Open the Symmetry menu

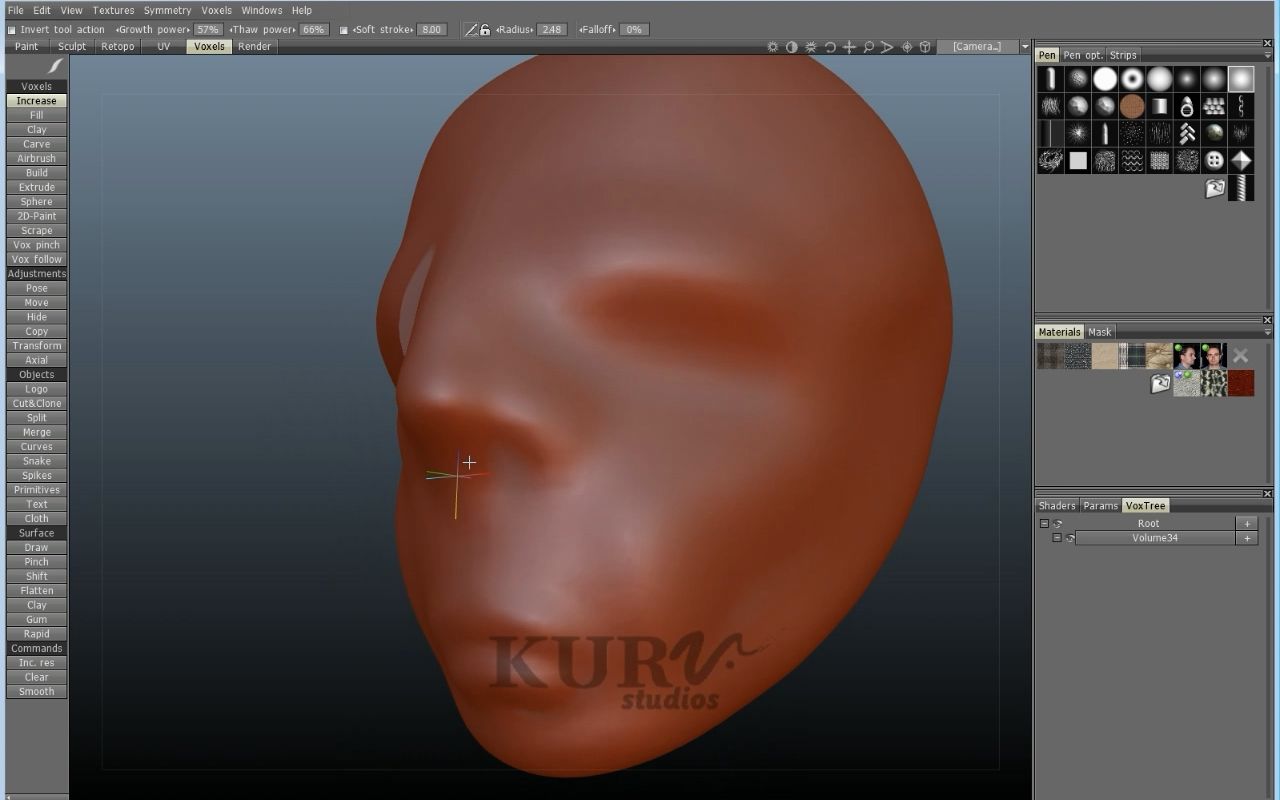(x=167, y=10)
